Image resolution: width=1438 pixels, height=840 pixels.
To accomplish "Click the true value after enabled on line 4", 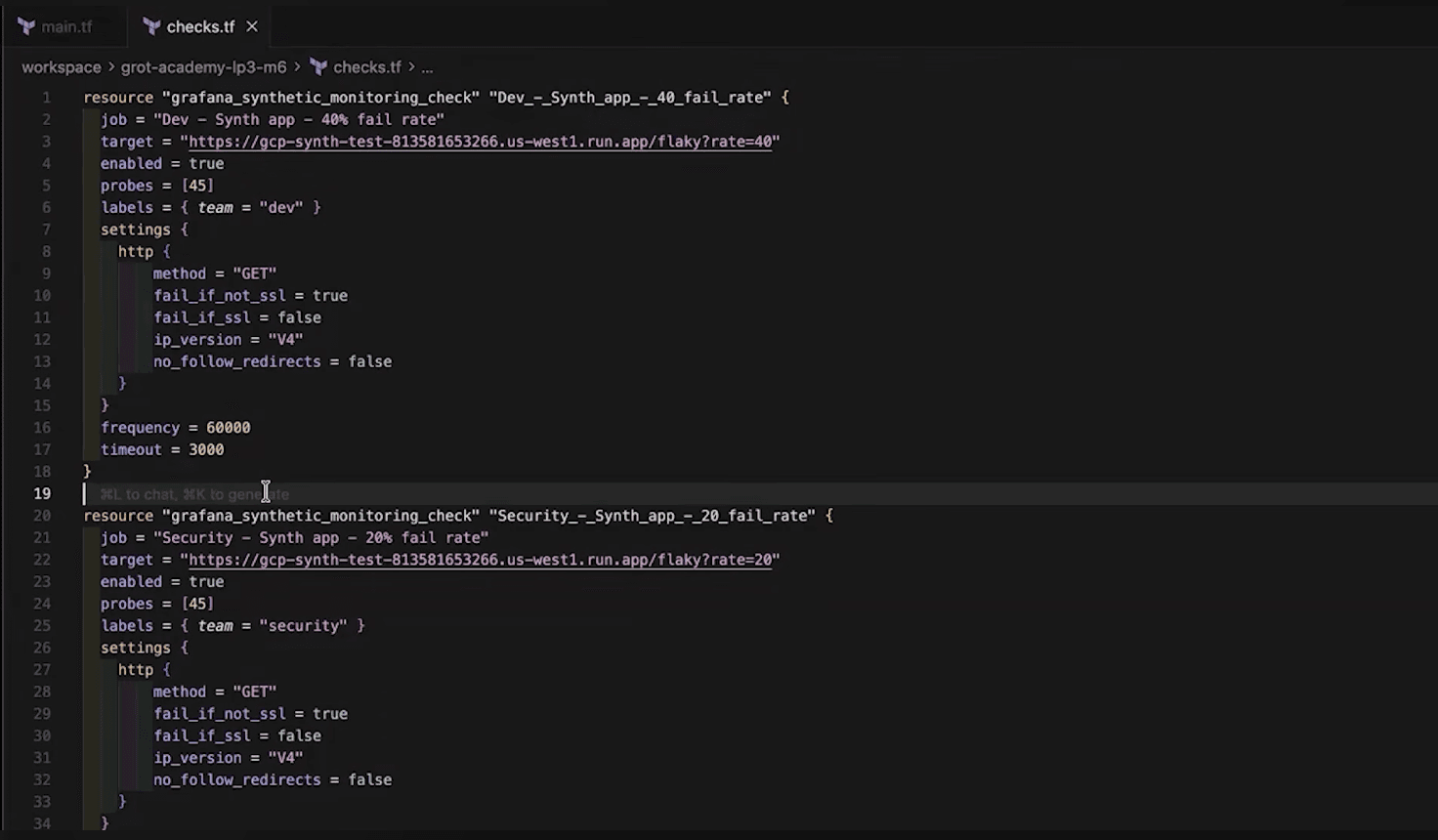I will (x=205, y=163).
